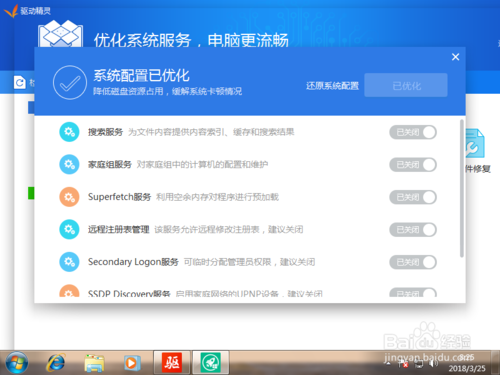
Task: Click the 家庭组服务 service name
Action: pyautogui.click(x=110, y=165)
